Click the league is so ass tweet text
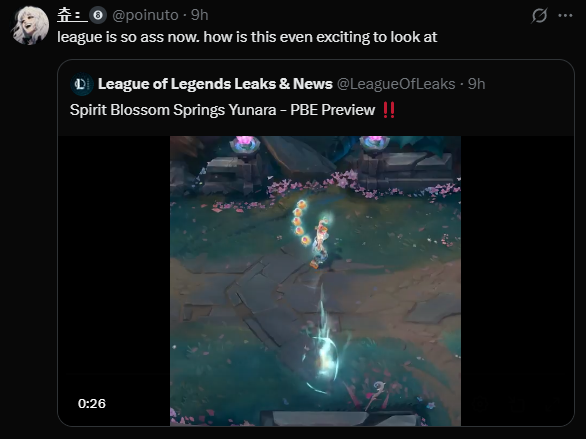Image resolution: width=586 pixels, height=439 pixels. 247,37
